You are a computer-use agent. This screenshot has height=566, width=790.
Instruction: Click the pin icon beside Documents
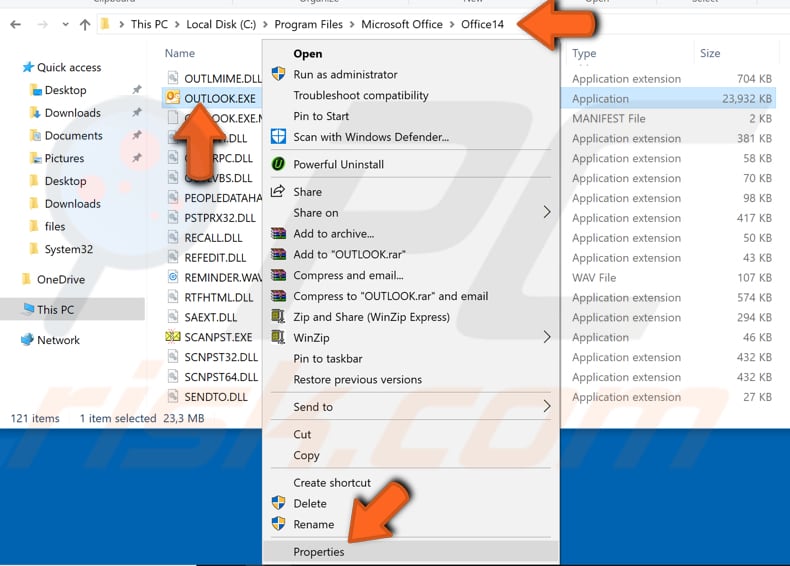click(x=137, y=135)
